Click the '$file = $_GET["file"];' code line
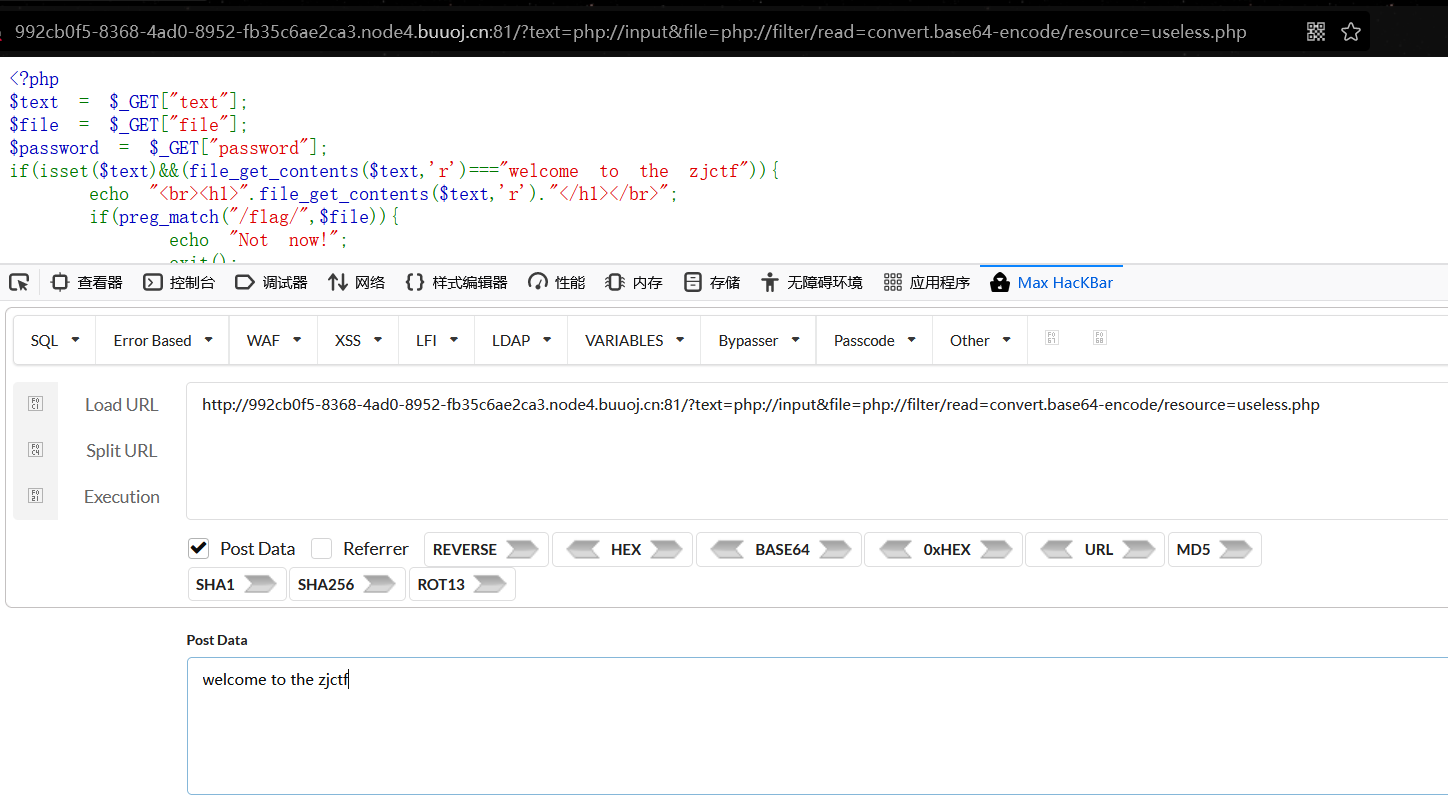The height and width of the screenshot is (796, 1448). point(128,125)
